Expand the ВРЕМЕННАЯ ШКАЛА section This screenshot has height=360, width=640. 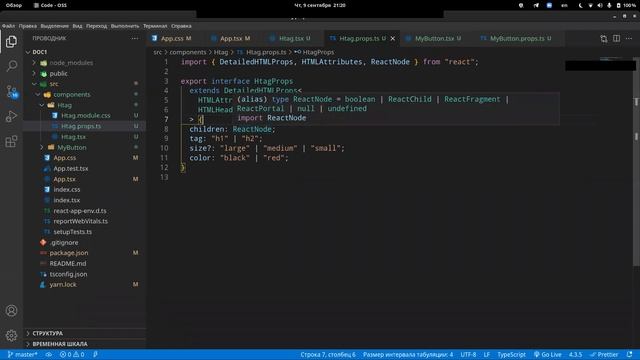[x=60, y=344]
